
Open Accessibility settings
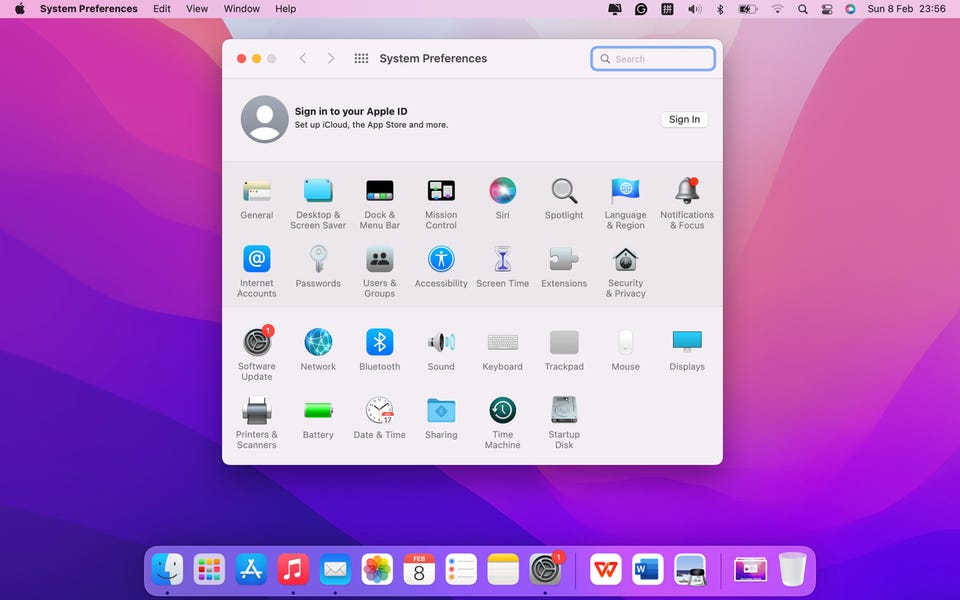441,260
